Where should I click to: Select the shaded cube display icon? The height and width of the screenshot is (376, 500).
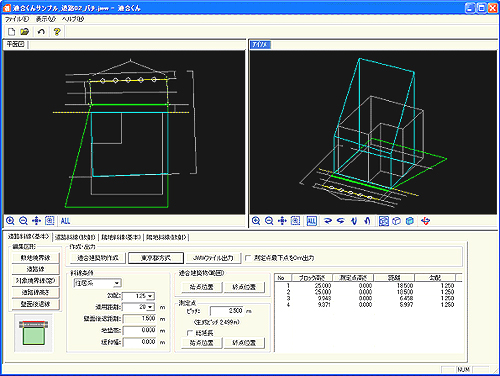(410, 221)
